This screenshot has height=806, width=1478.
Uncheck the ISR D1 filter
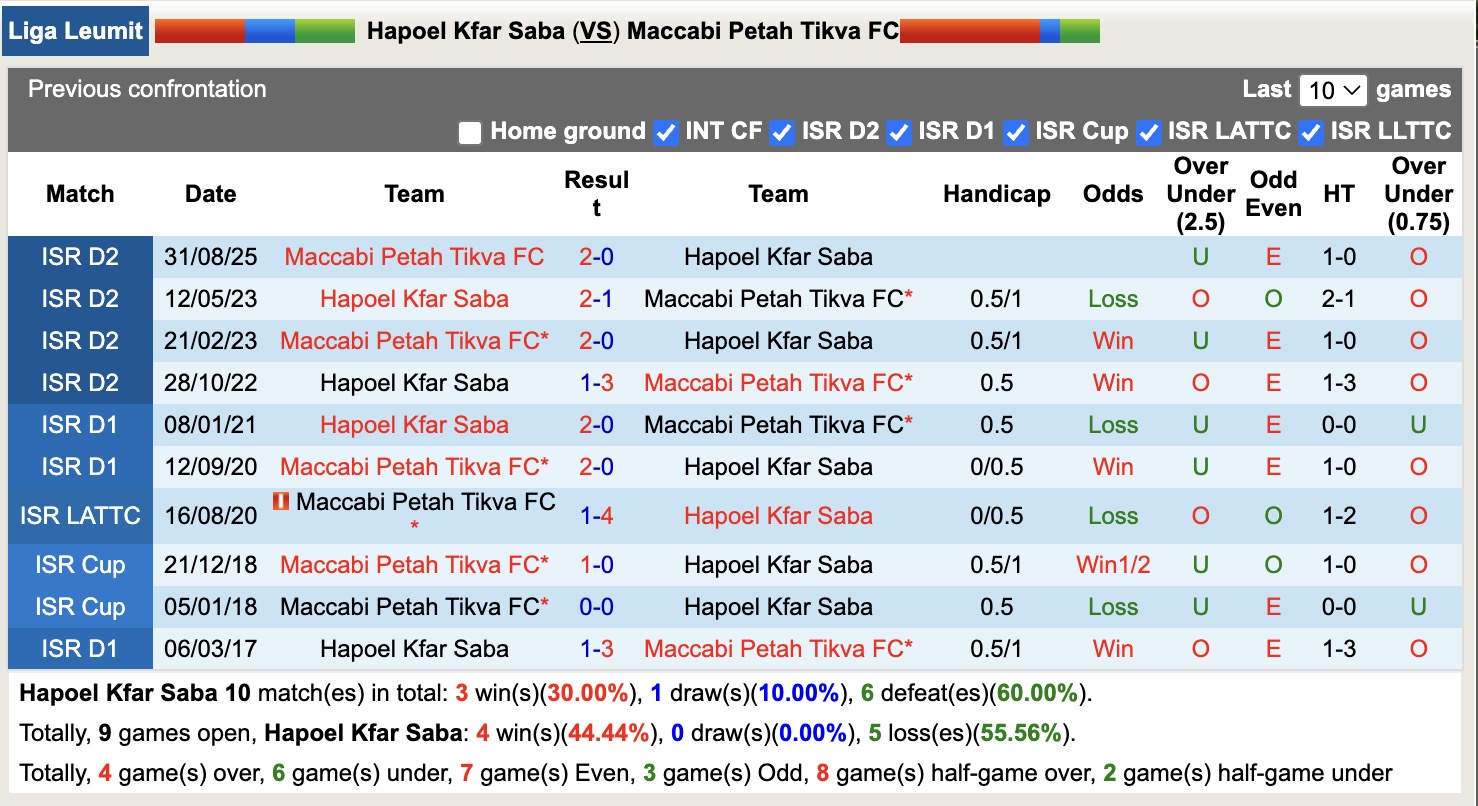[898, 131]
